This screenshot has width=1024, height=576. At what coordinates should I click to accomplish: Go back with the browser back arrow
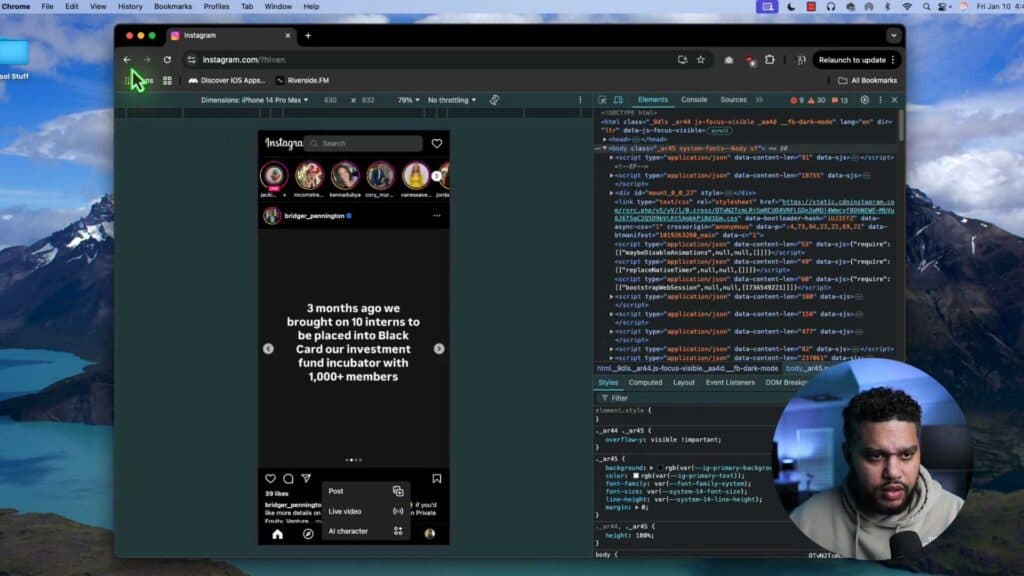(x=127, y=59)
